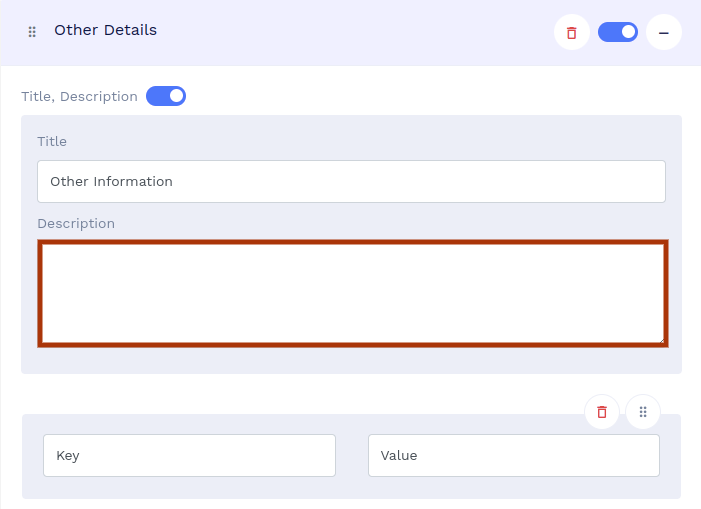701x509 pixels.
Task: Click the Description field label
Action: point(76,224)
